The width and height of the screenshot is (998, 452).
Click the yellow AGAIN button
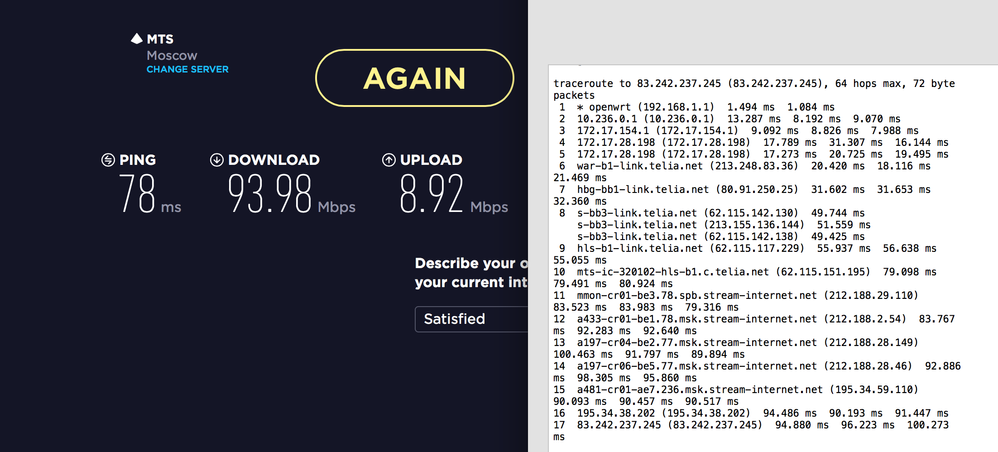tap(414, 78)
